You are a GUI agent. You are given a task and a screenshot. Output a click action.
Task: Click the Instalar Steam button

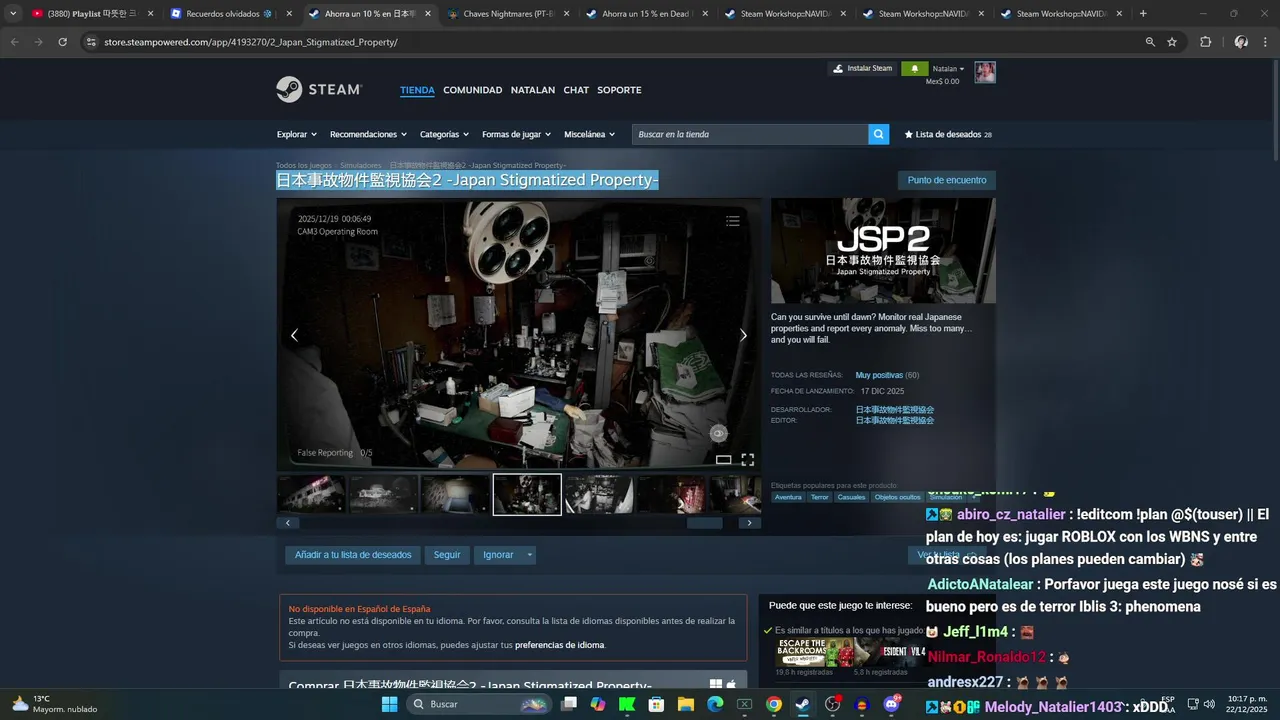(x=863, y=69)
